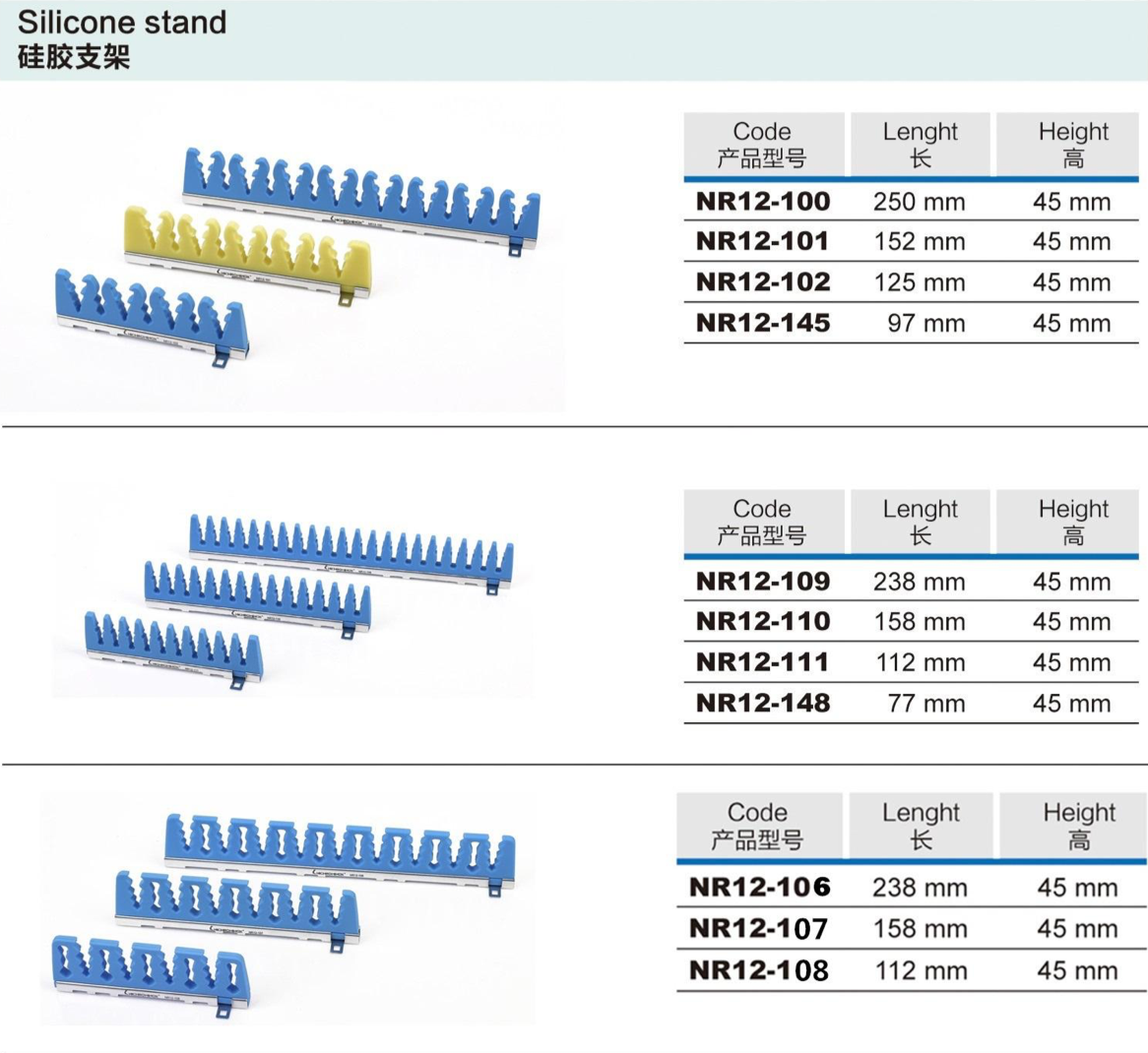Choose the NR12-110 code row
This screenshot has width=1148, height=1053.
(x=763, y=622)
